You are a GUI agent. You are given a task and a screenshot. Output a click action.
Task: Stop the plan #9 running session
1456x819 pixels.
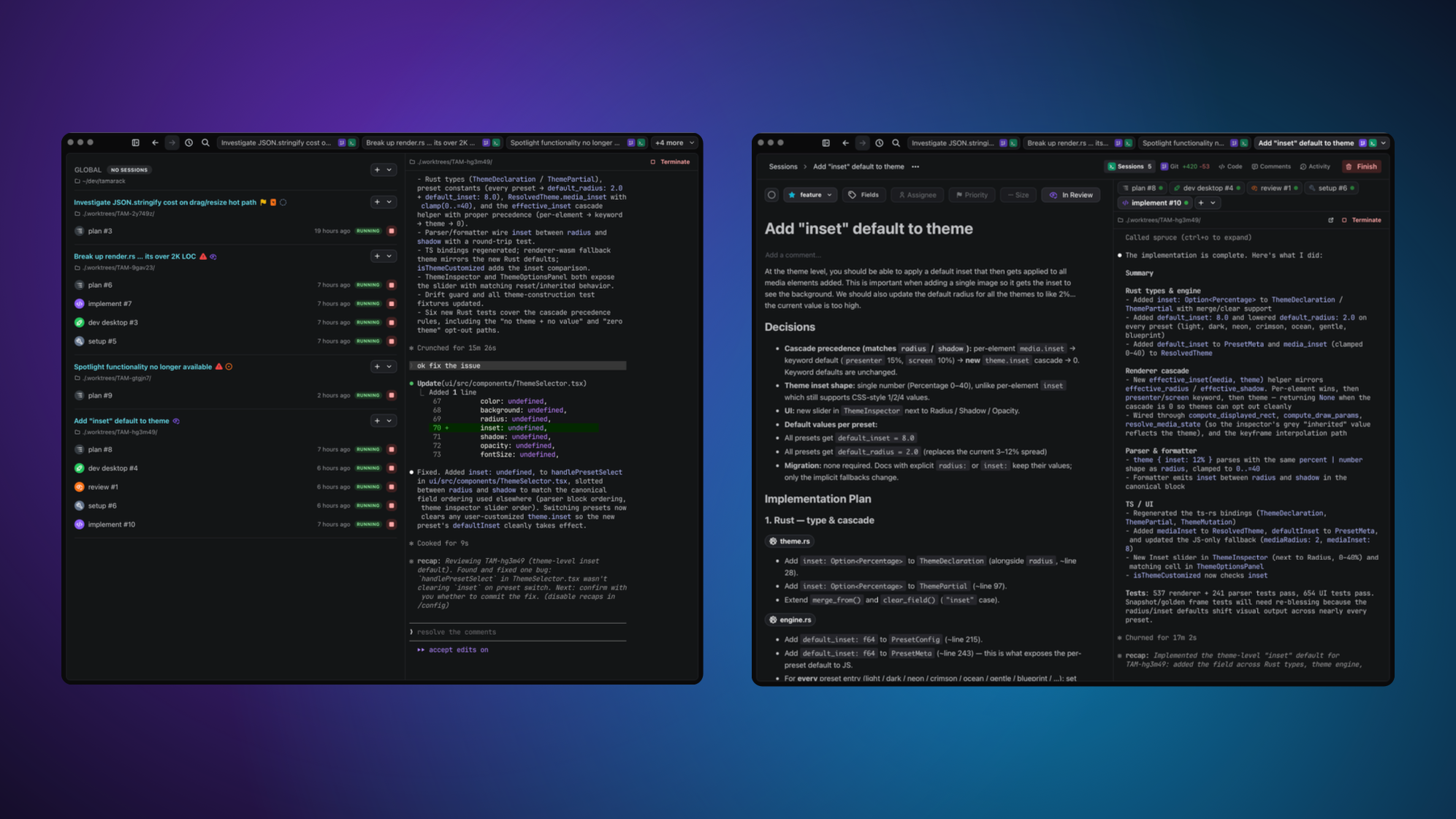[x=392, y=395]
